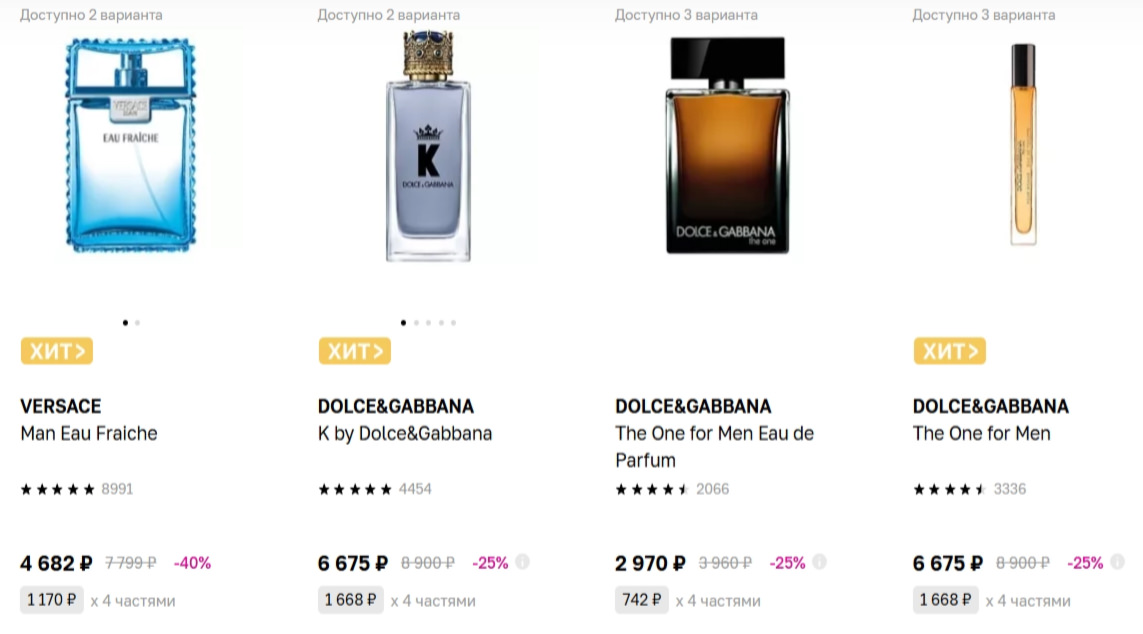
Task: Select second image dot under Versace bottle
Action: 137,323
